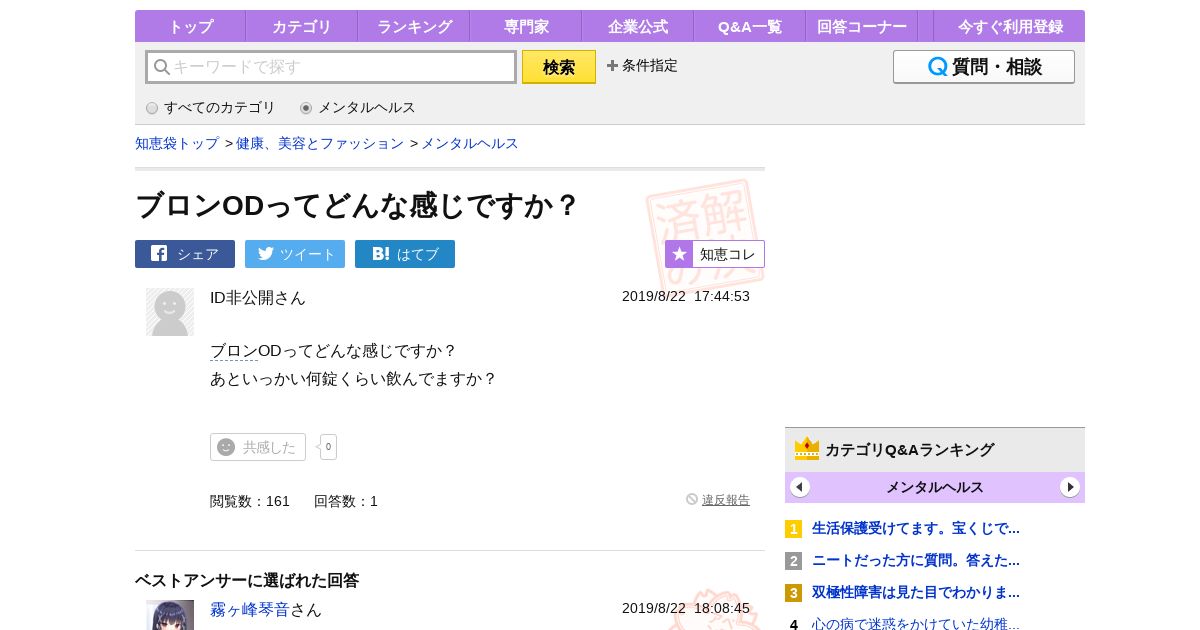The width and height of the screenshot is (1200, 630).
Task: Open the Q&A一覧 tab
Action: [750, 26]
